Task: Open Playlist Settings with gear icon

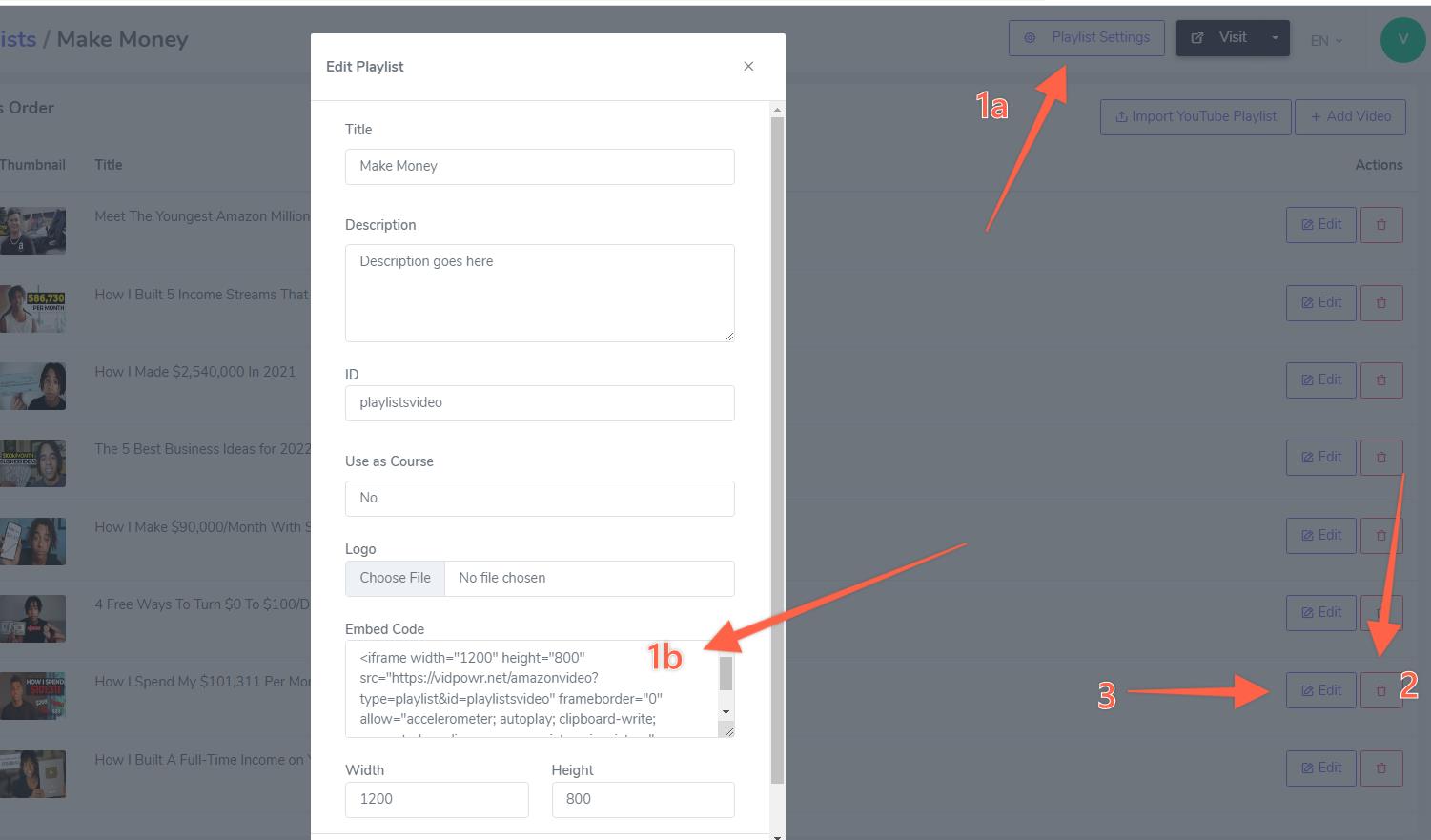Action: (1086, 38)
